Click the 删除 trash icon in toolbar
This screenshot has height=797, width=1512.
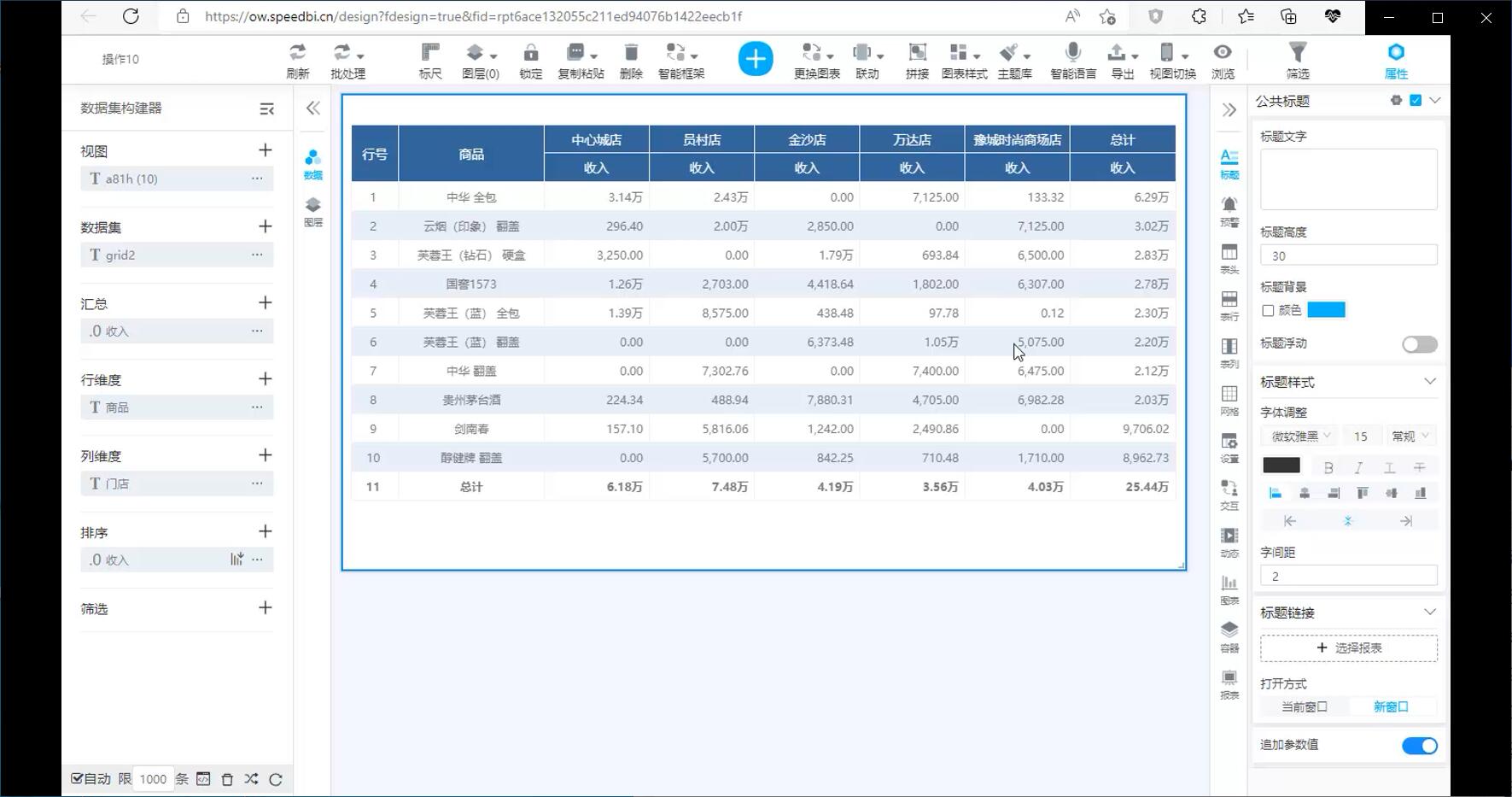click(631, 53)
